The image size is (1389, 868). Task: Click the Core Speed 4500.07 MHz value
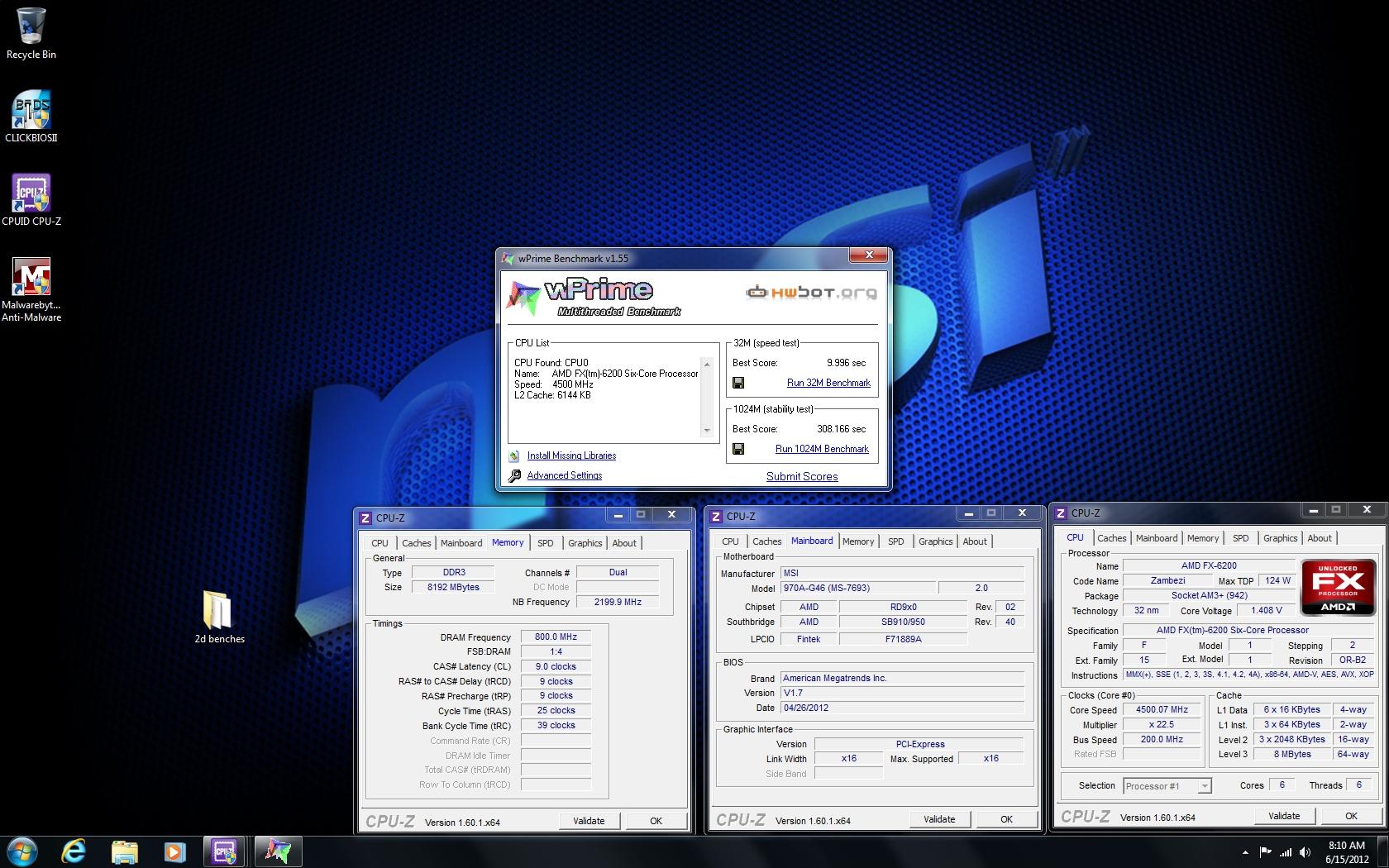1162,709
